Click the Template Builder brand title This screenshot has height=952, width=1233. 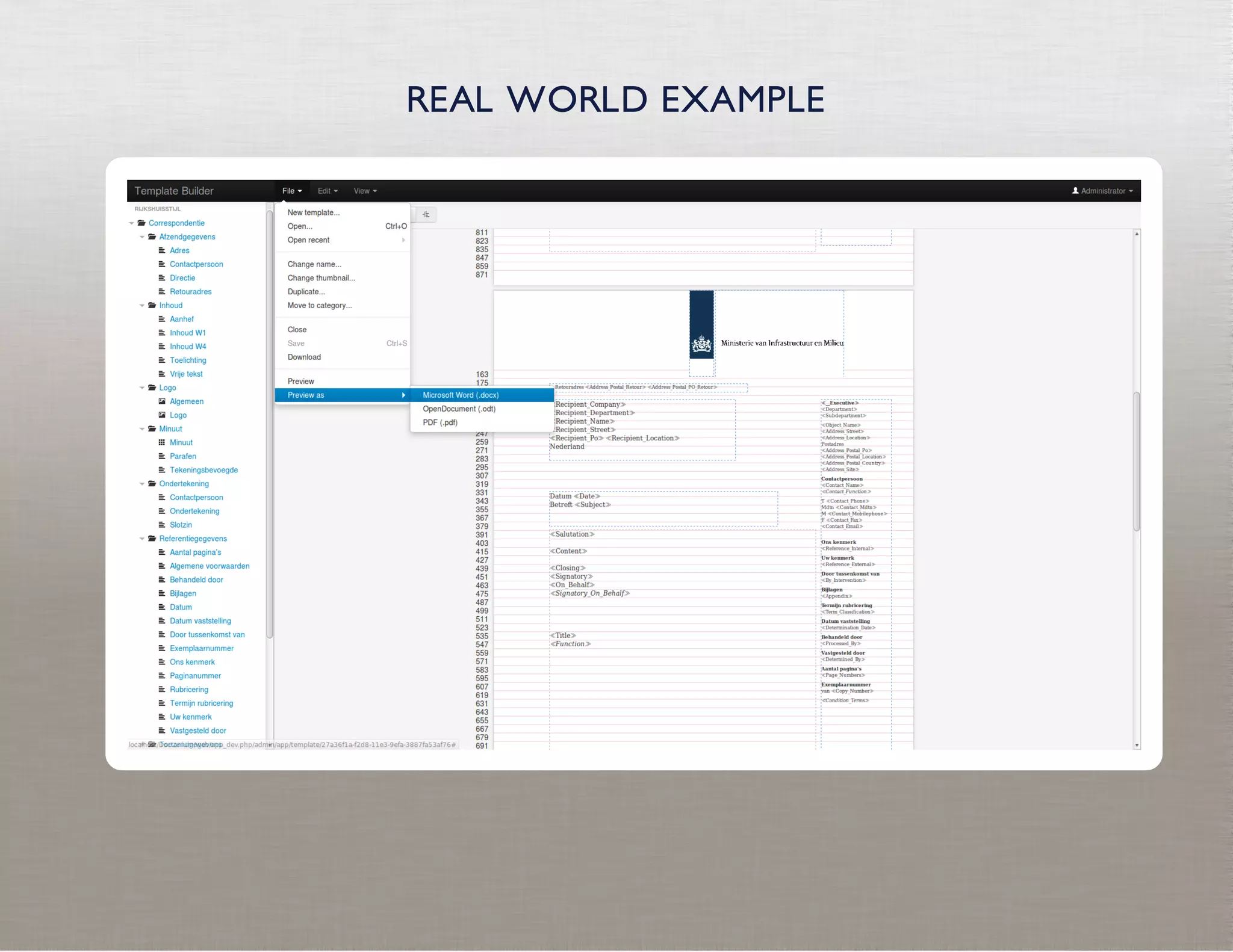174,191
